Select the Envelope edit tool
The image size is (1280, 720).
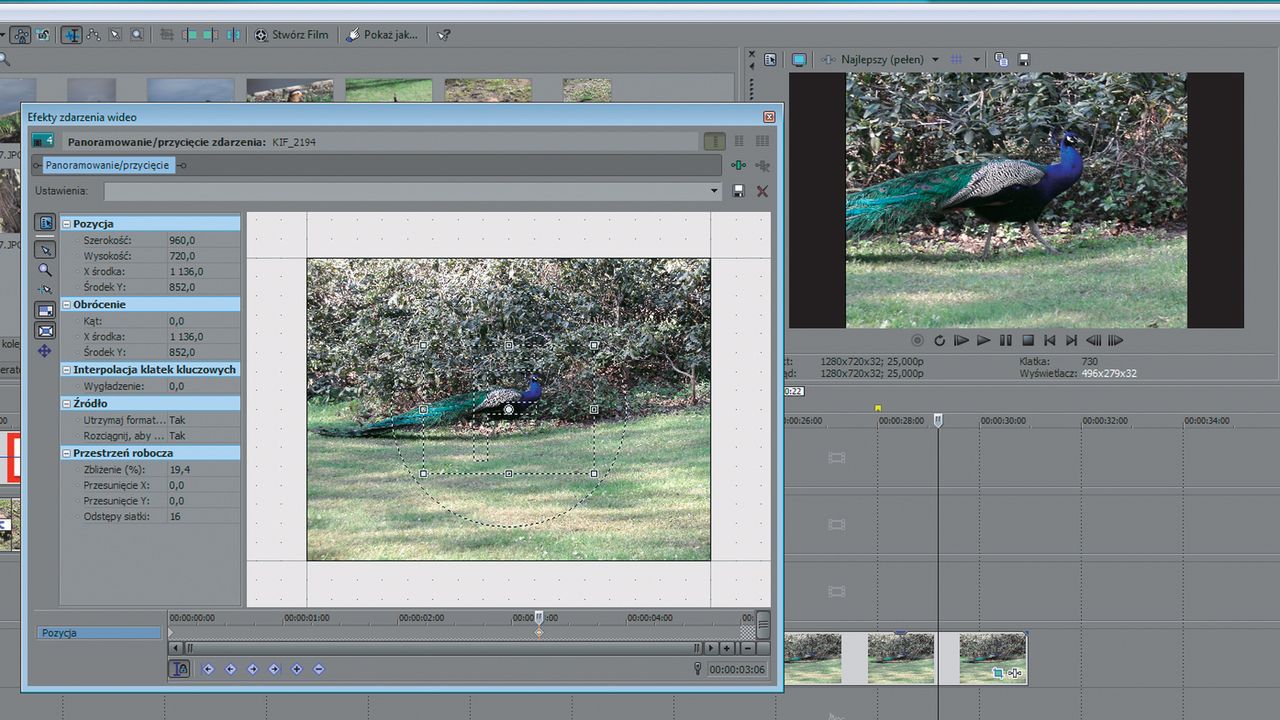94,34
